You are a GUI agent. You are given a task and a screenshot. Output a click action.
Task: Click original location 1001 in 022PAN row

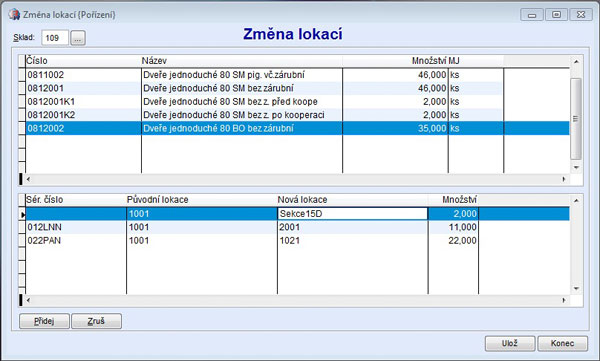[139, 240]
